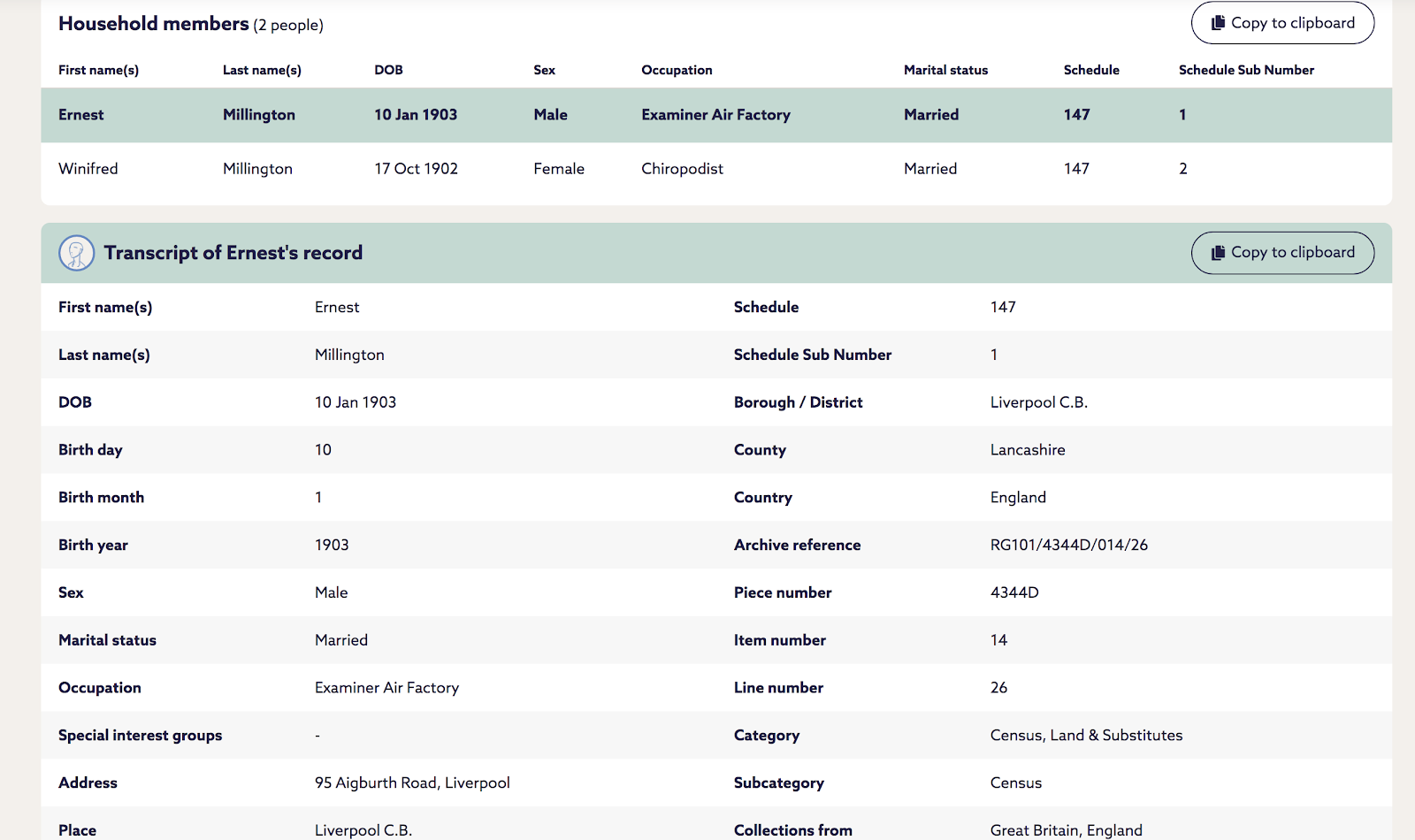Click the Occupation column header
The width and height of the screenshot is (1415, 840).
pos(677,70)
